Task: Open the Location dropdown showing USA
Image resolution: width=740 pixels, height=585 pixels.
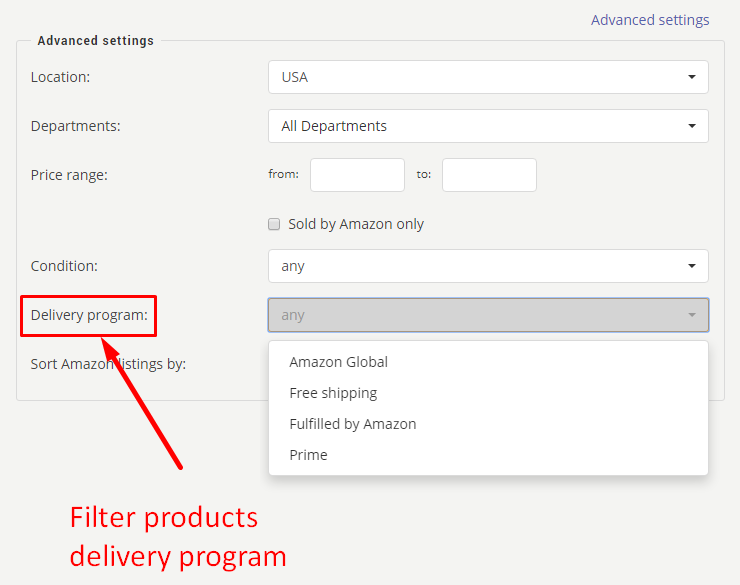Action: click(x=488, y=77)
